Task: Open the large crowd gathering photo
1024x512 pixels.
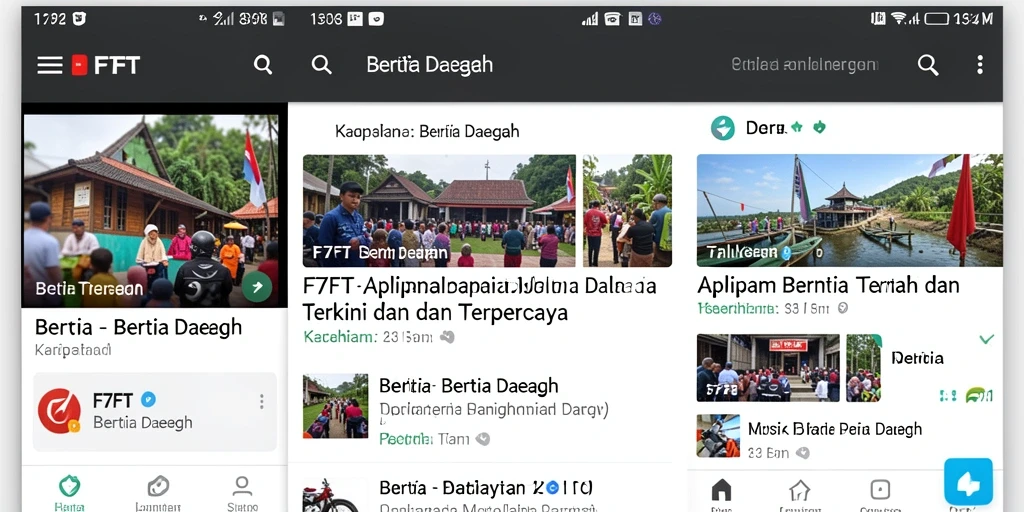Action: (x=440, y=210)
